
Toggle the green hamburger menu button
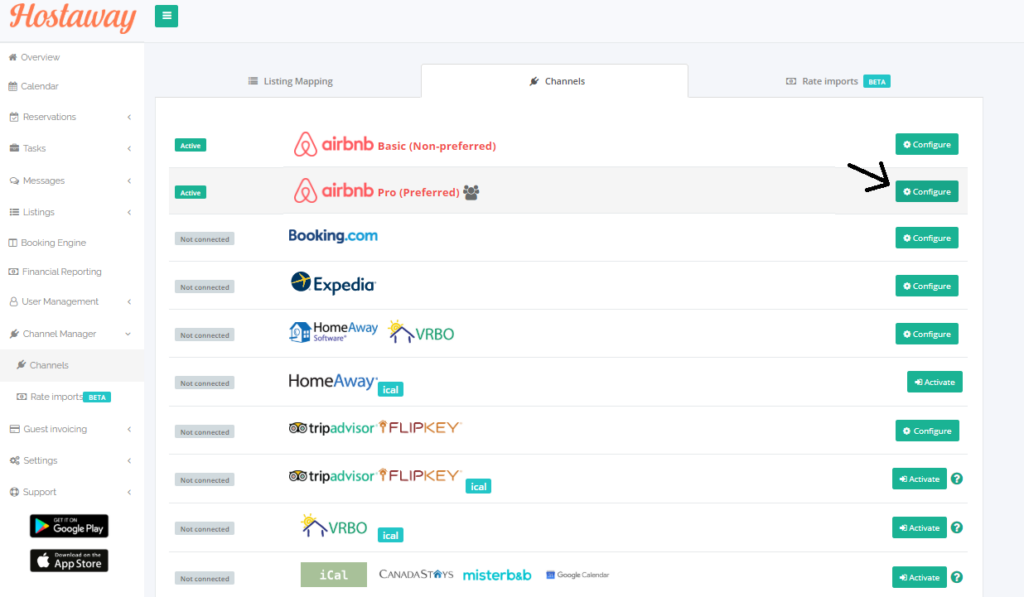click(167, 16)
